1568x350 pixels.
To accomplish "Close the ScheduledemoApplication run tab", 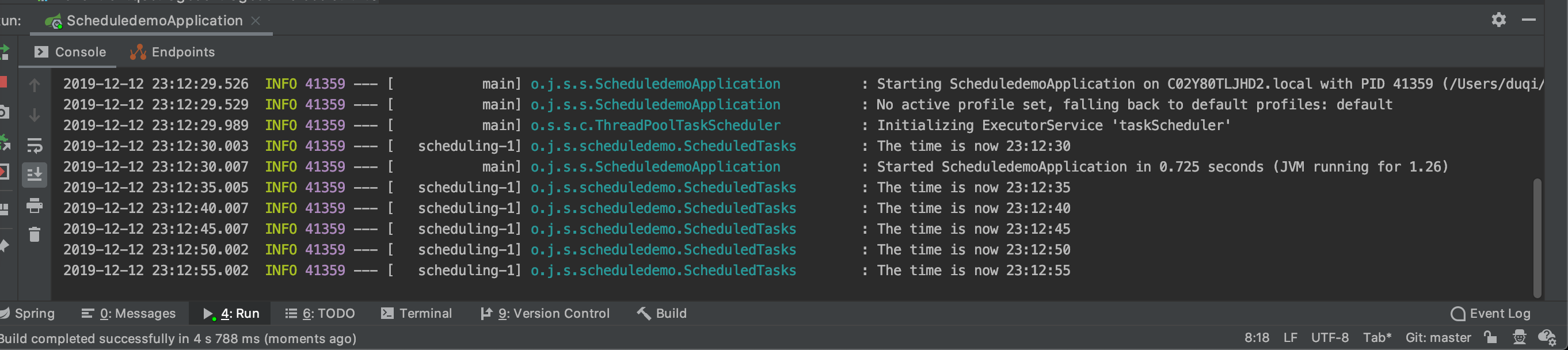I will (x=256, y=21).
